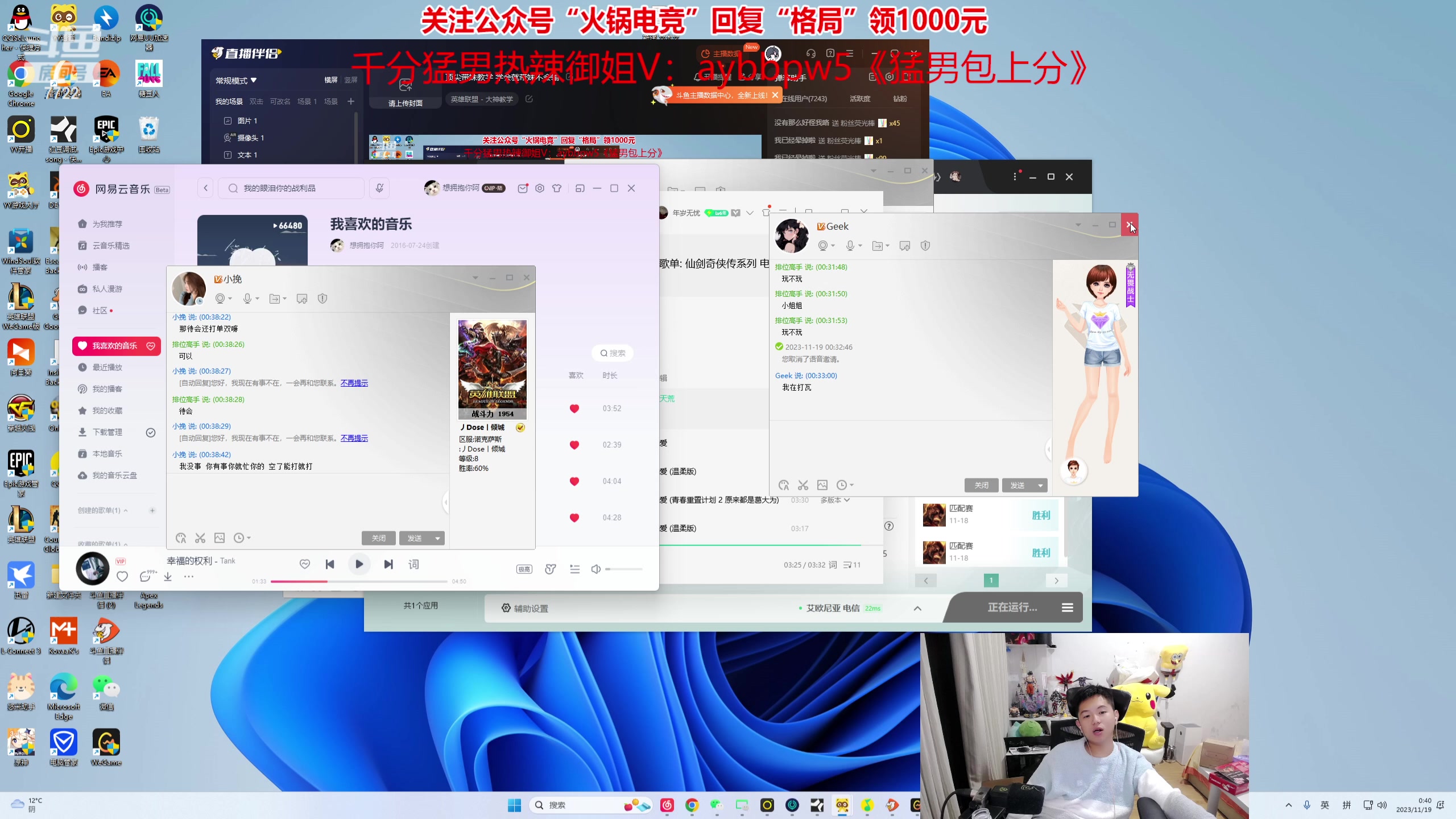Click the voice search microphone in NetEase Music
Image resolution: width=1456 pixels, height=819 pixels.
[x=379, y=188]
